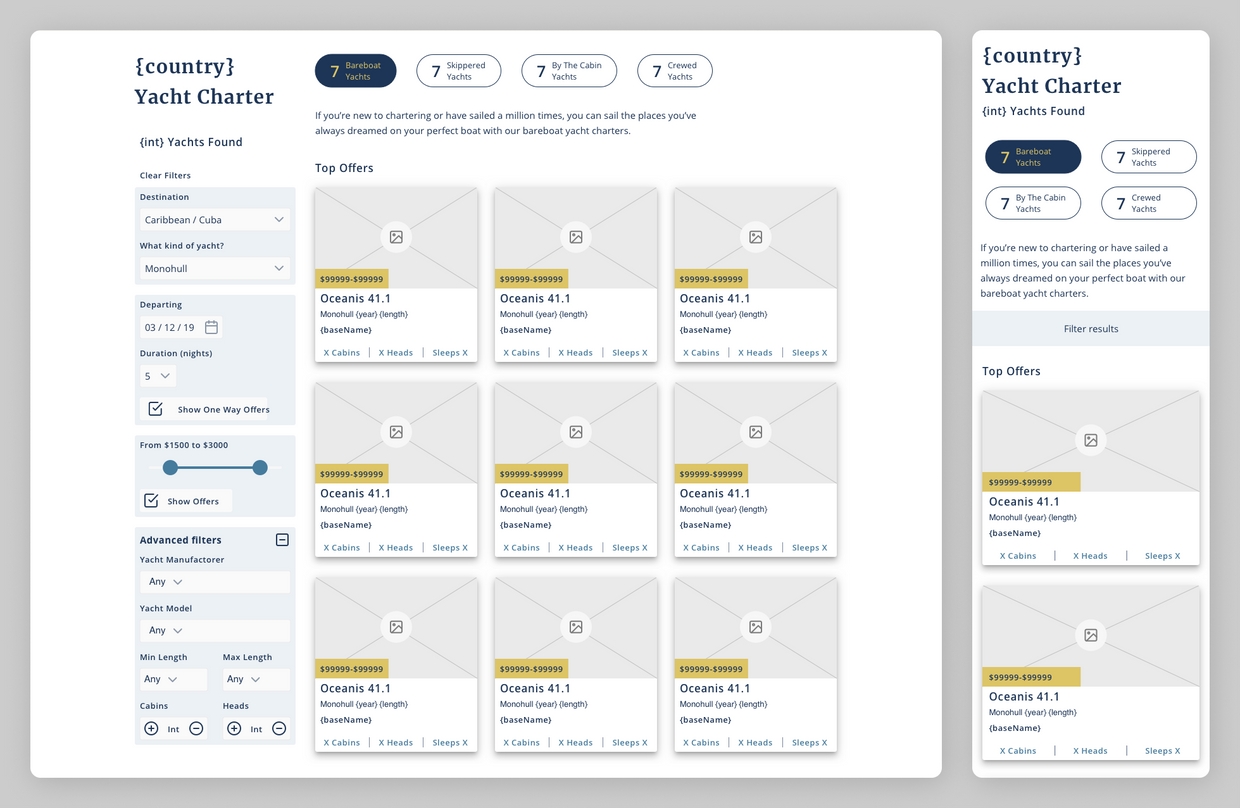This screenshot has height=808, width=1240.
Task: Open the Duration nights dropdown
Action: [158, 376]
